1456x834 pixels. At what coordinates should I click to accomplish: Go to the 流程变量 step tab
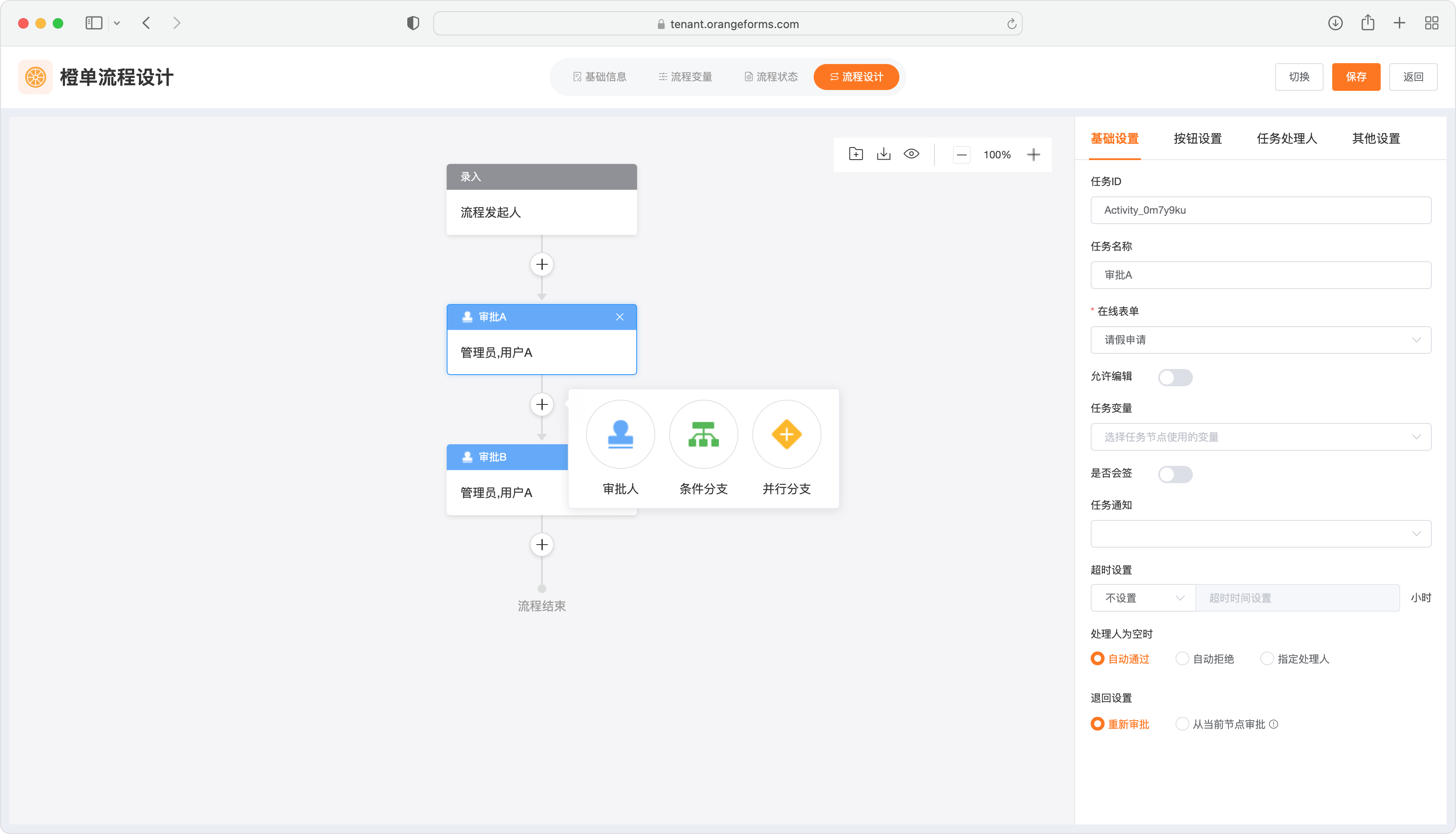(685, 77)
